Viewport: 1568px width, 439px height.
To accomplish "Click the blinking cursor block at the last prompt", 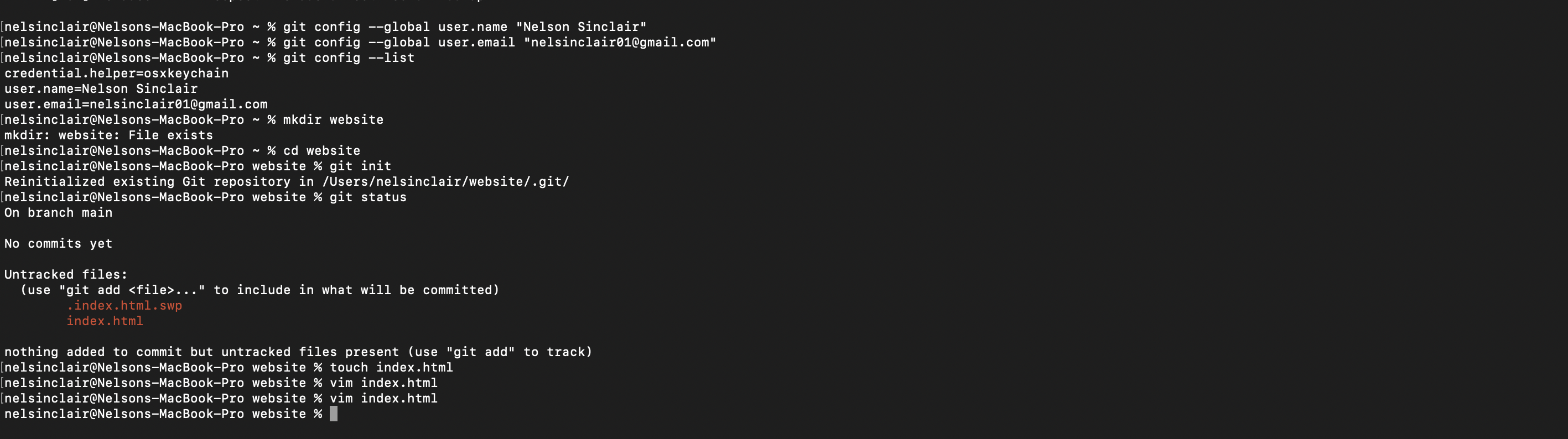I will coord(334,414).
